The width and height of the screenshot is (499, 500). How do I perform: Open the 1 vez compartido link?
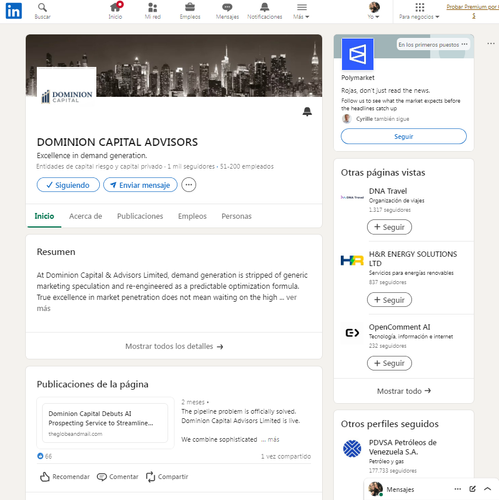pyautogui.click(x=286, y=456)
